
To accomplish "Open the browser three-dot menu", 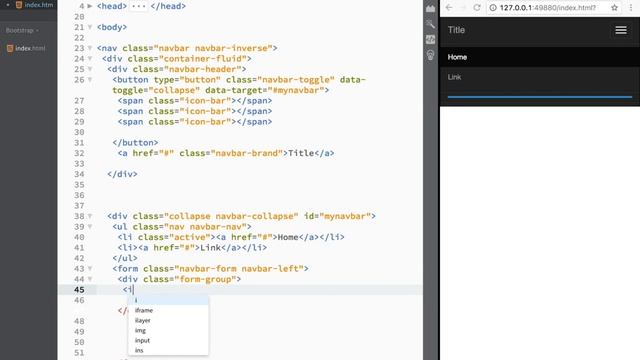I will click(631, 7).
